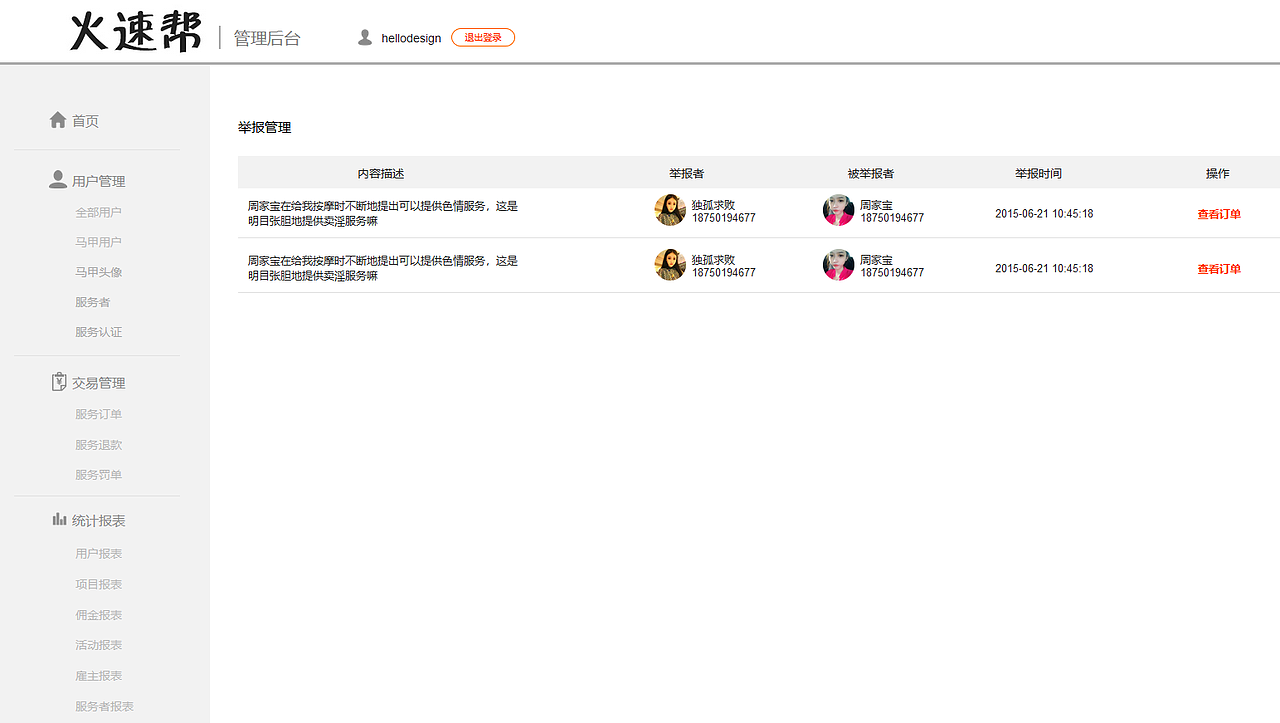
Task: Open the 服务者 section
Action: 92,301
